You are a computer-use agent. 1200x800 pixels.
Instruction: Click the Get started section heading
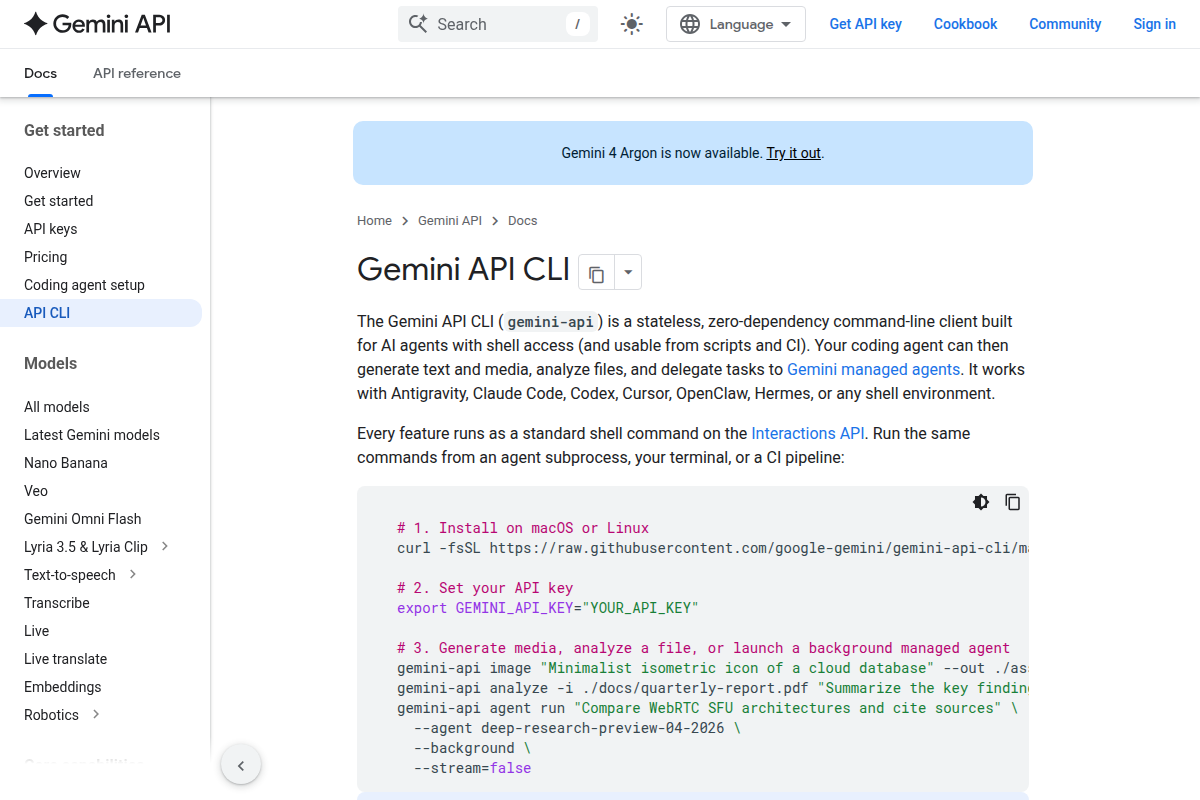(x=64, y=130)
